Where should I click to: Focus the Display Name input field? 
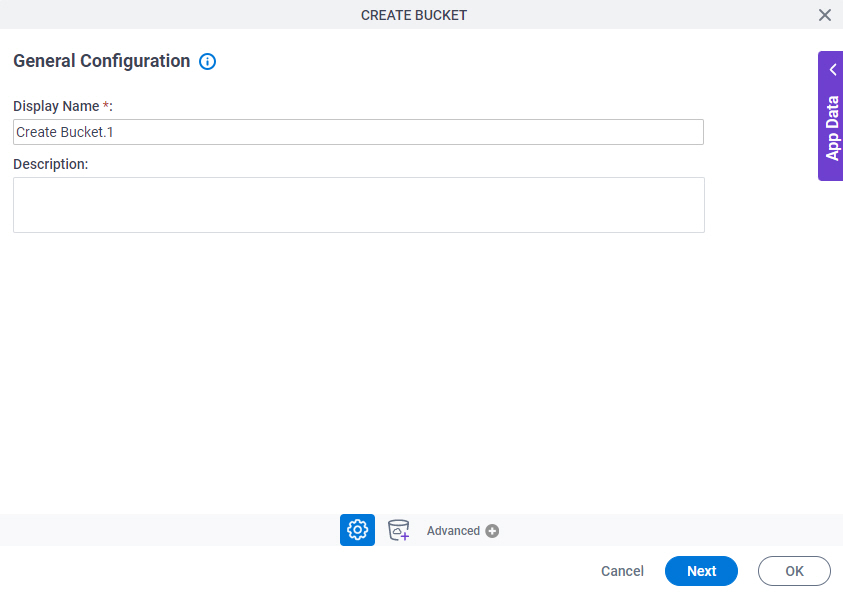pos(358,131)
